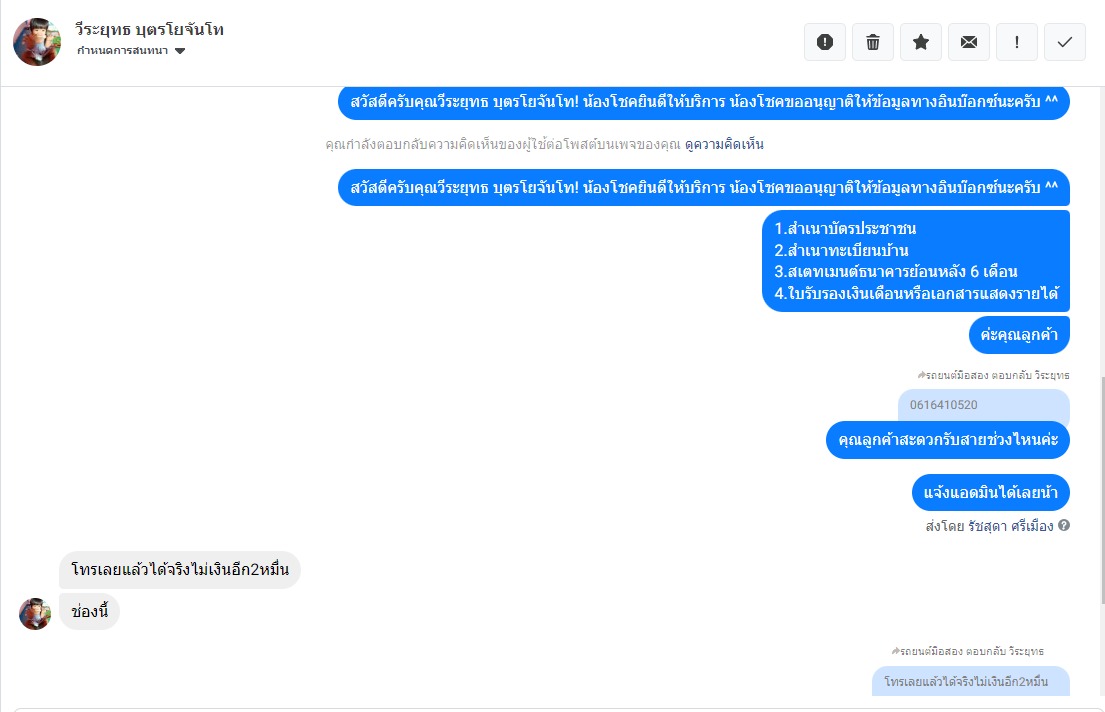The image size is (1105, 712).
Task: Click the spam report exclamation circle icon
Action: coord(825,42)
